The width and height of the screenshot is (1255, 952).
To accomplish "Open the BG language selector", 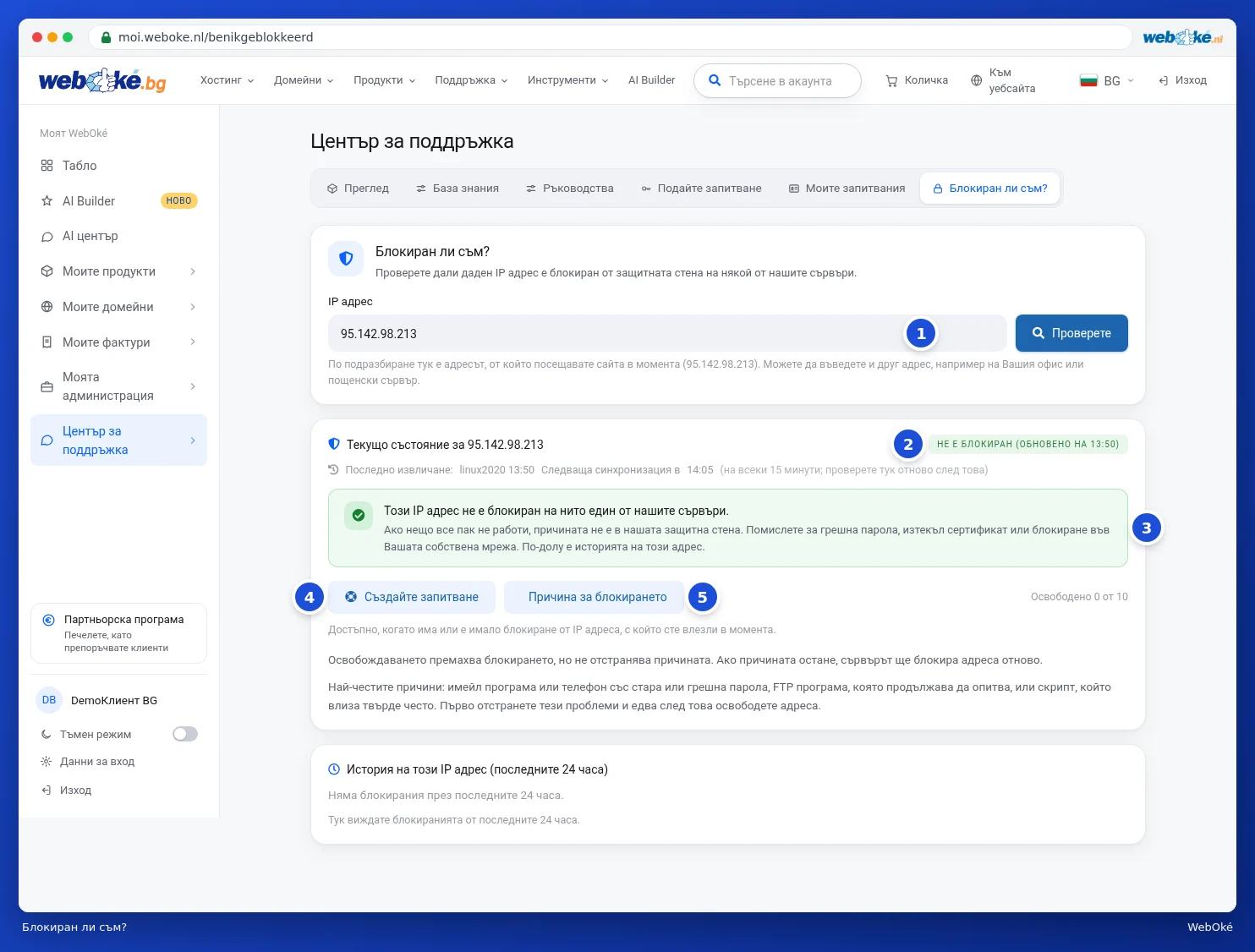I will point(1106,81).
